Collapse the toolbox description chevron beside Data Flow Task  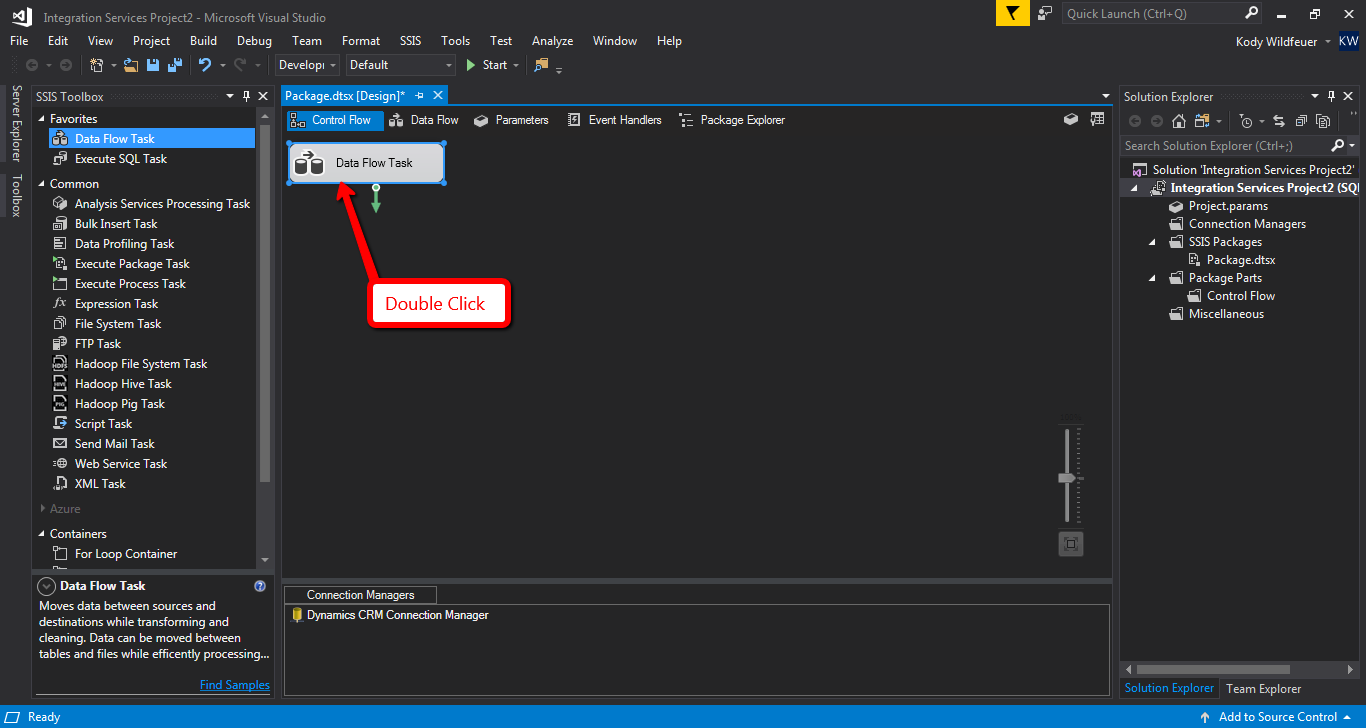(46, 586)
